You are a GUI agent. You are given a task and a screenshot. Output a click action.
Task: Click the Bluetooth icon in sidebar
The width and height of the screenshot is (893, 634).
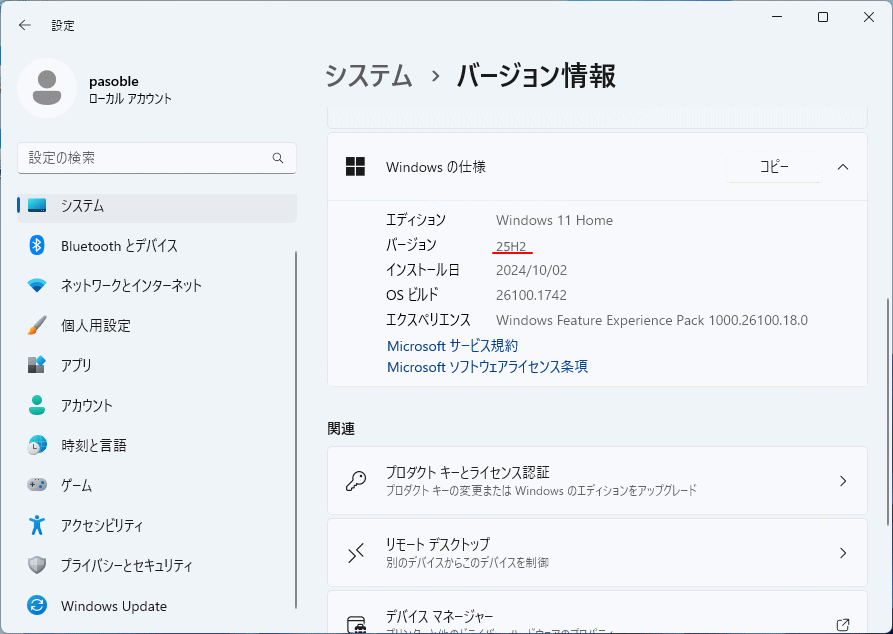37,245
